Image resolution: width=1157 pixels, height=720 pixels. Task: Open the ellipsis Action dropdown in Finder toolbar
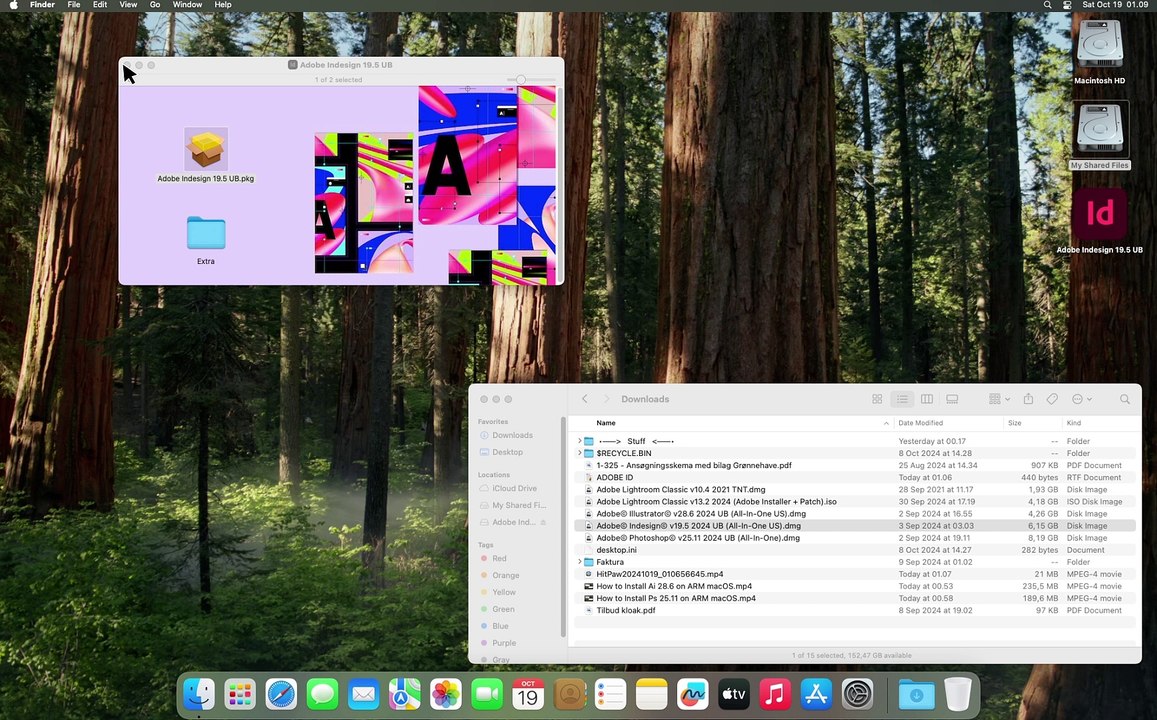point(1082,399)
